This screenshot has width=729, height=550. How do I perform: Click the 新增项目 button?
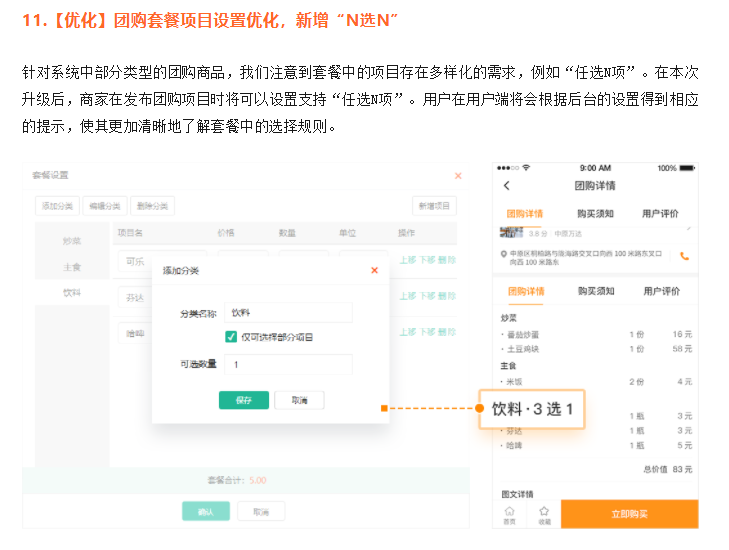coord(434,206)
